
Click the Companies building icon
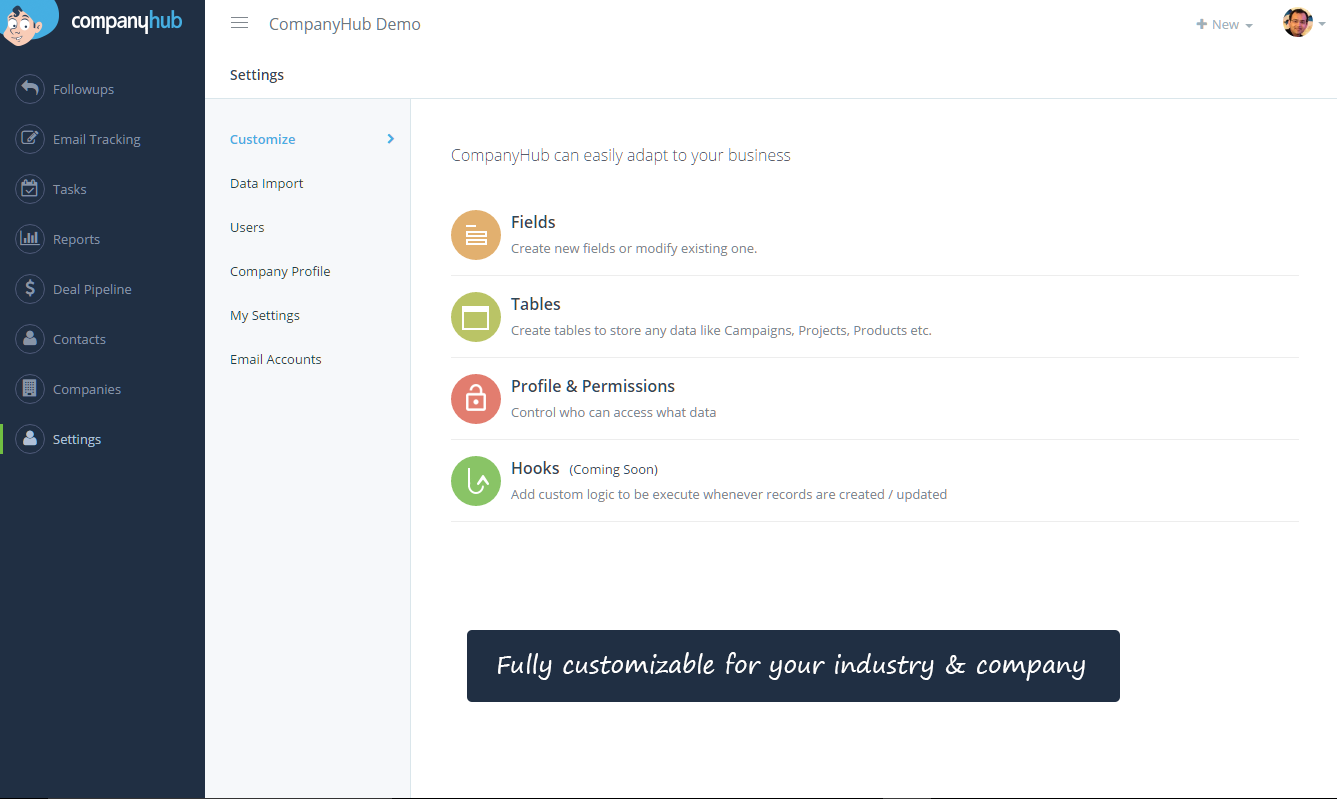tap(30, 389)
